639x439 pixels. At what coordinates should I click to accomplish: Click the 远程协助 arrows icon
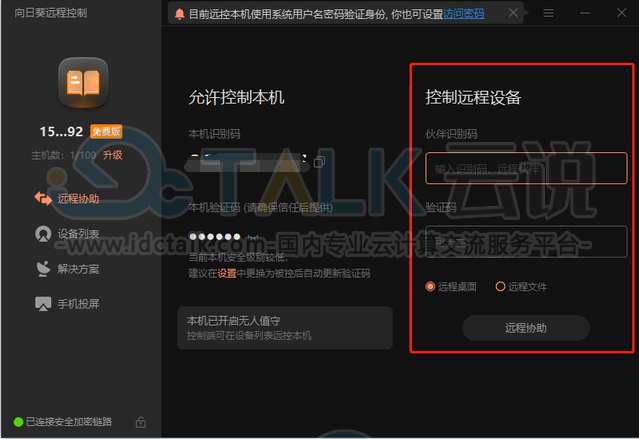click(43, 199)
